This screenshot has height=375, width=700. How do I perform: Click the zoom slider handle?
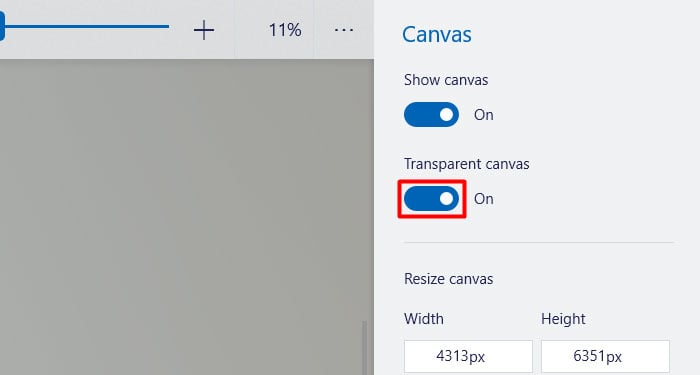pos(2,27)
